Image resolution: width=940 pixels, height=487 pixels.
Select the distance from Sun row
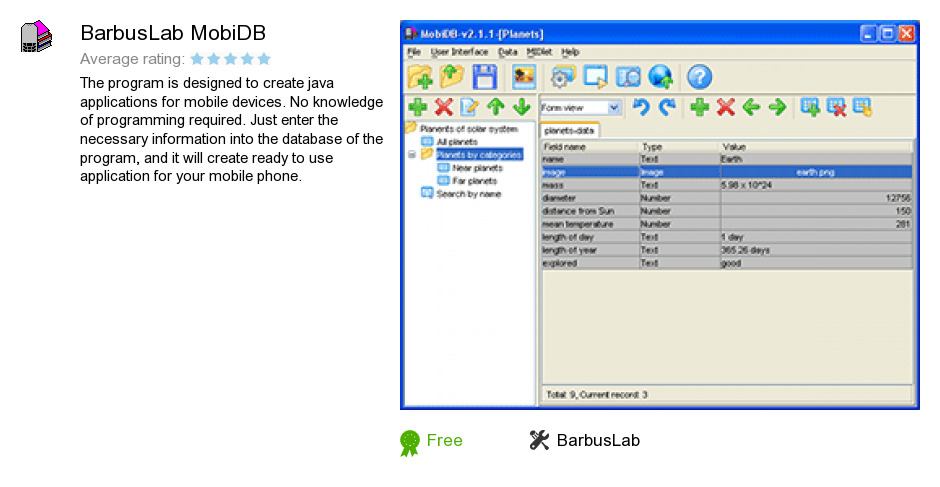coord(727,211)
